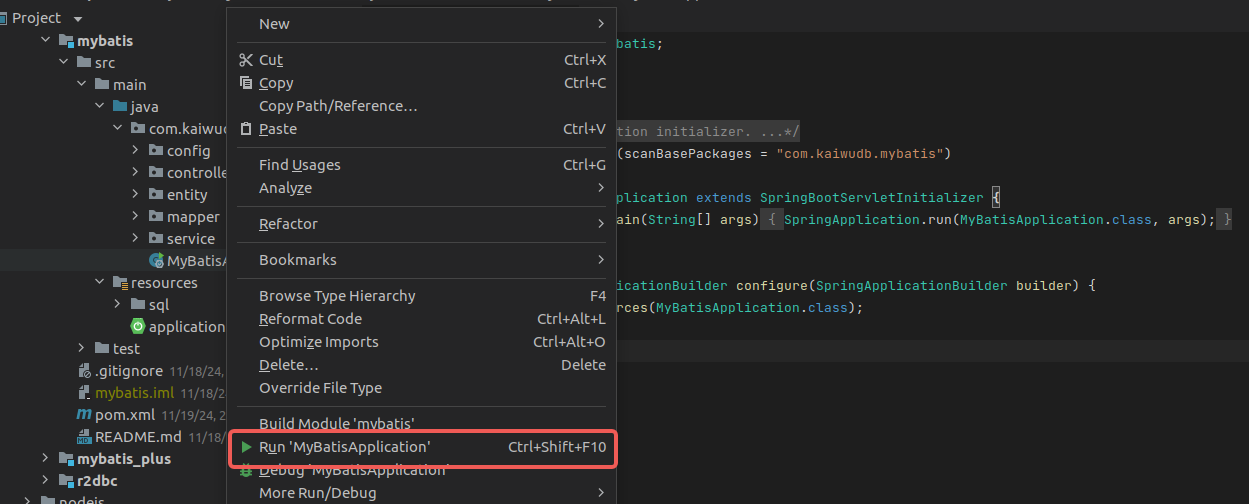Click the mybatis.iml module file icon
The width and height of the screenshot is (1249, 504).
pyautogui.click(x=84, y=393)
